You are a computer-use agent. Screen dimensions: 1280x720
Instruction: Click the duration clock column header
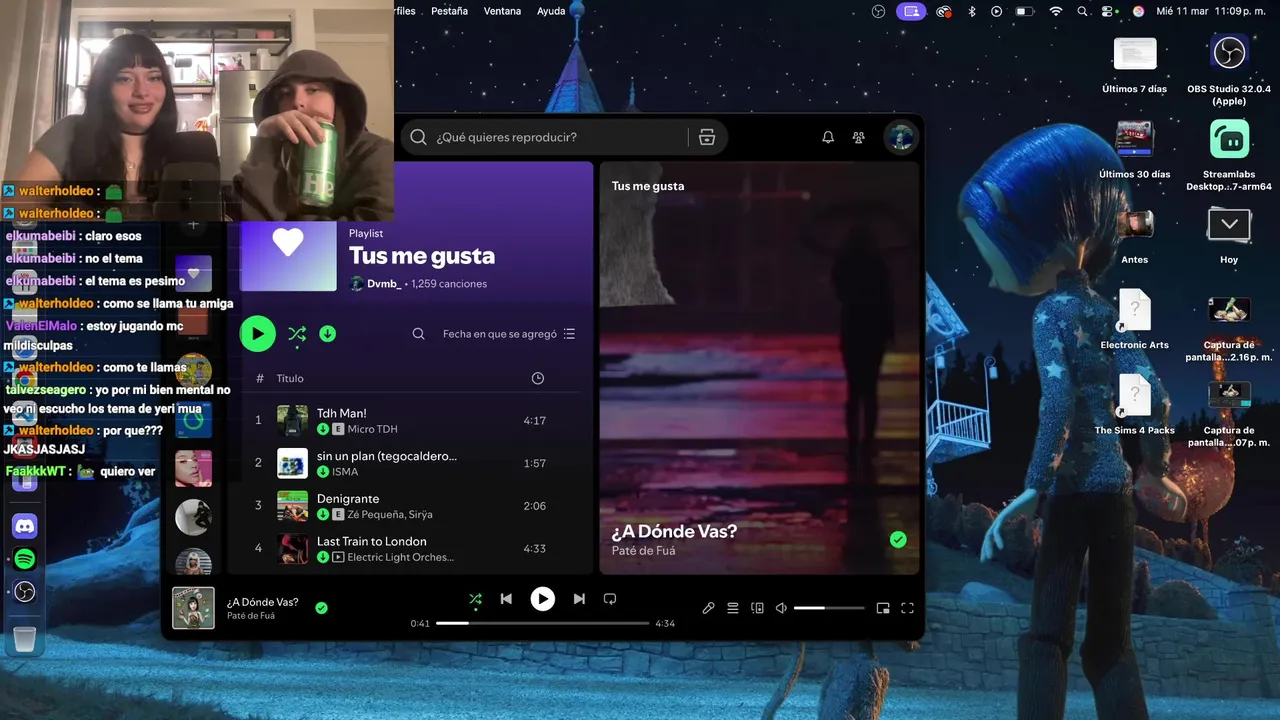pos(538,378)
